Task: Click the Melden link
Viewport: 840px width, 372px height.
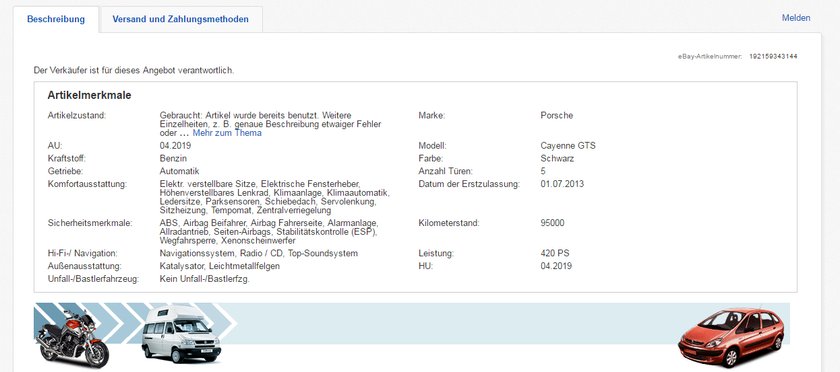Action: (x=796, y=18)
